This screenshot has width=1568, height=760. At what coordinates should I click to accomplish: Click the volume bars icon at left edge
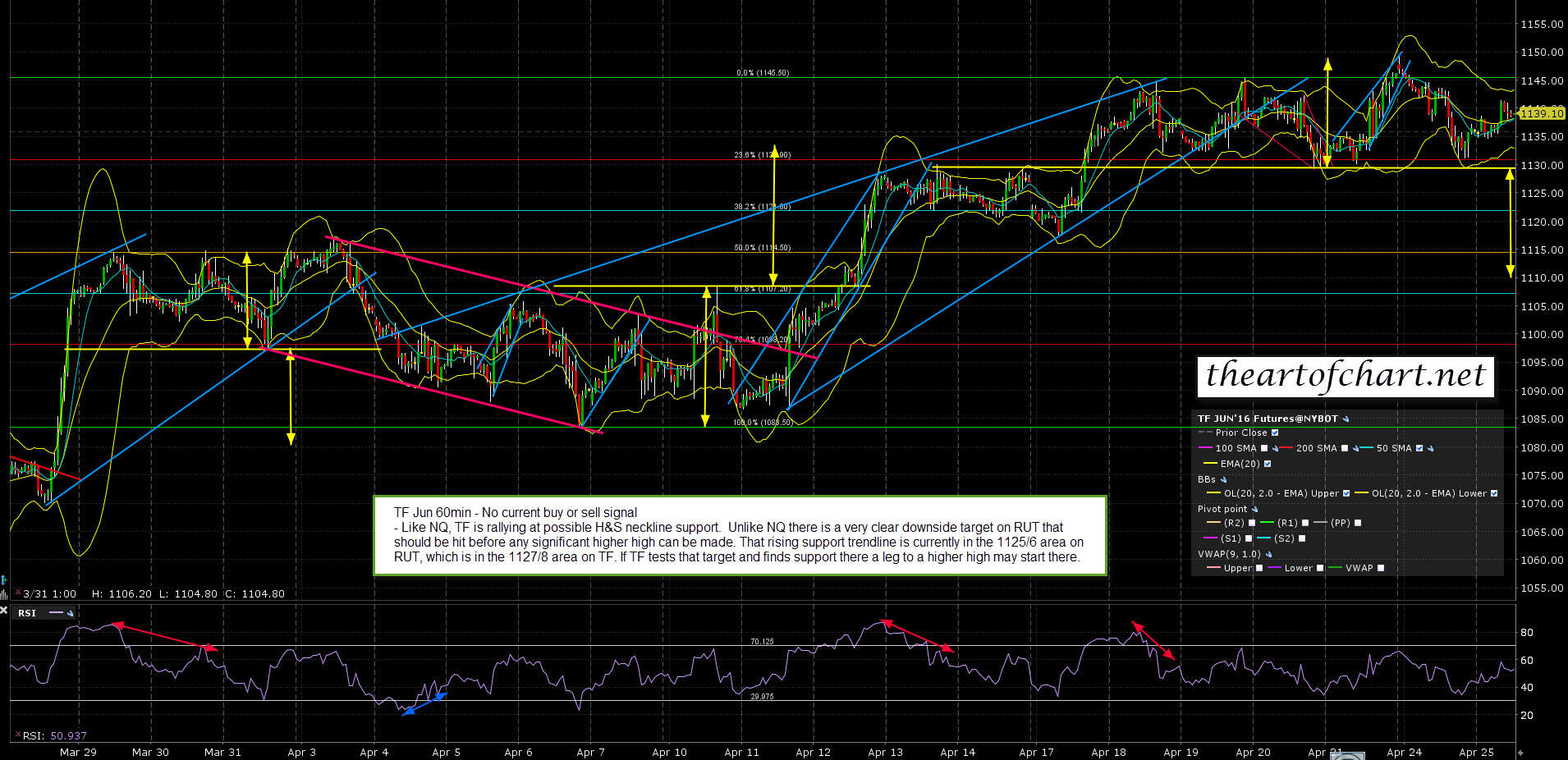4,593
